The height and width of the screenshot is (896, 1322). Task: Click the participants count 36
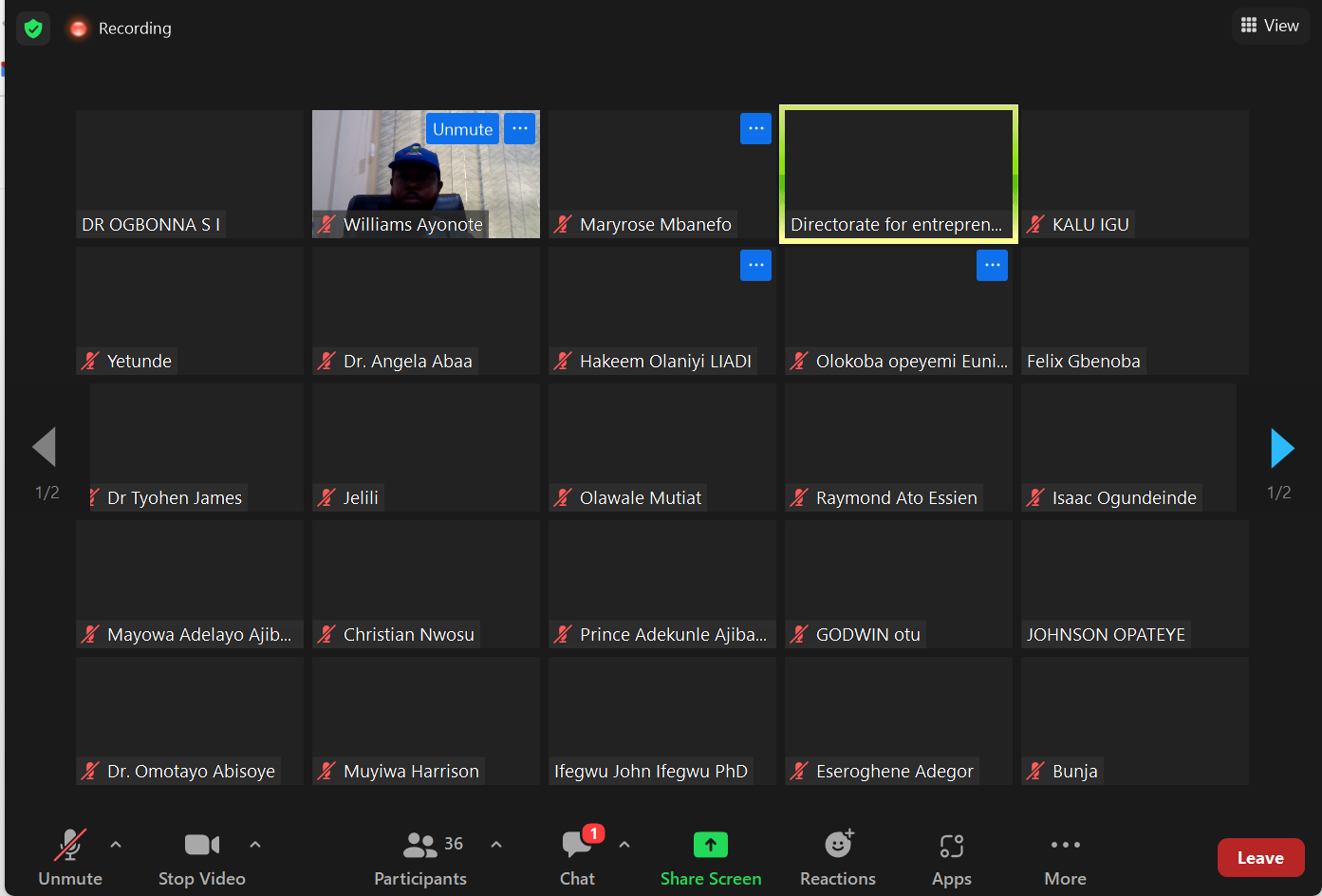[x=454, y=843]
